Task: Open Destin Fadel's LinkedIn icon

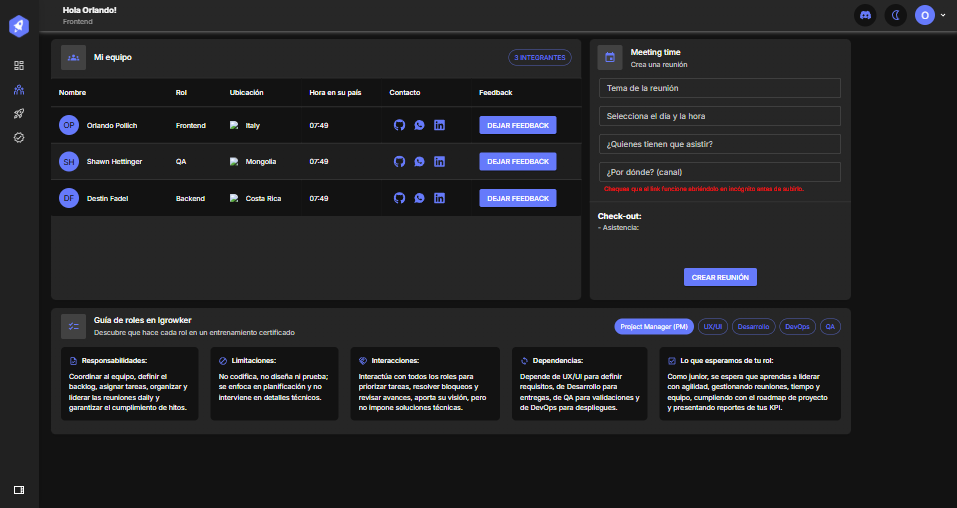Action: 439,198
